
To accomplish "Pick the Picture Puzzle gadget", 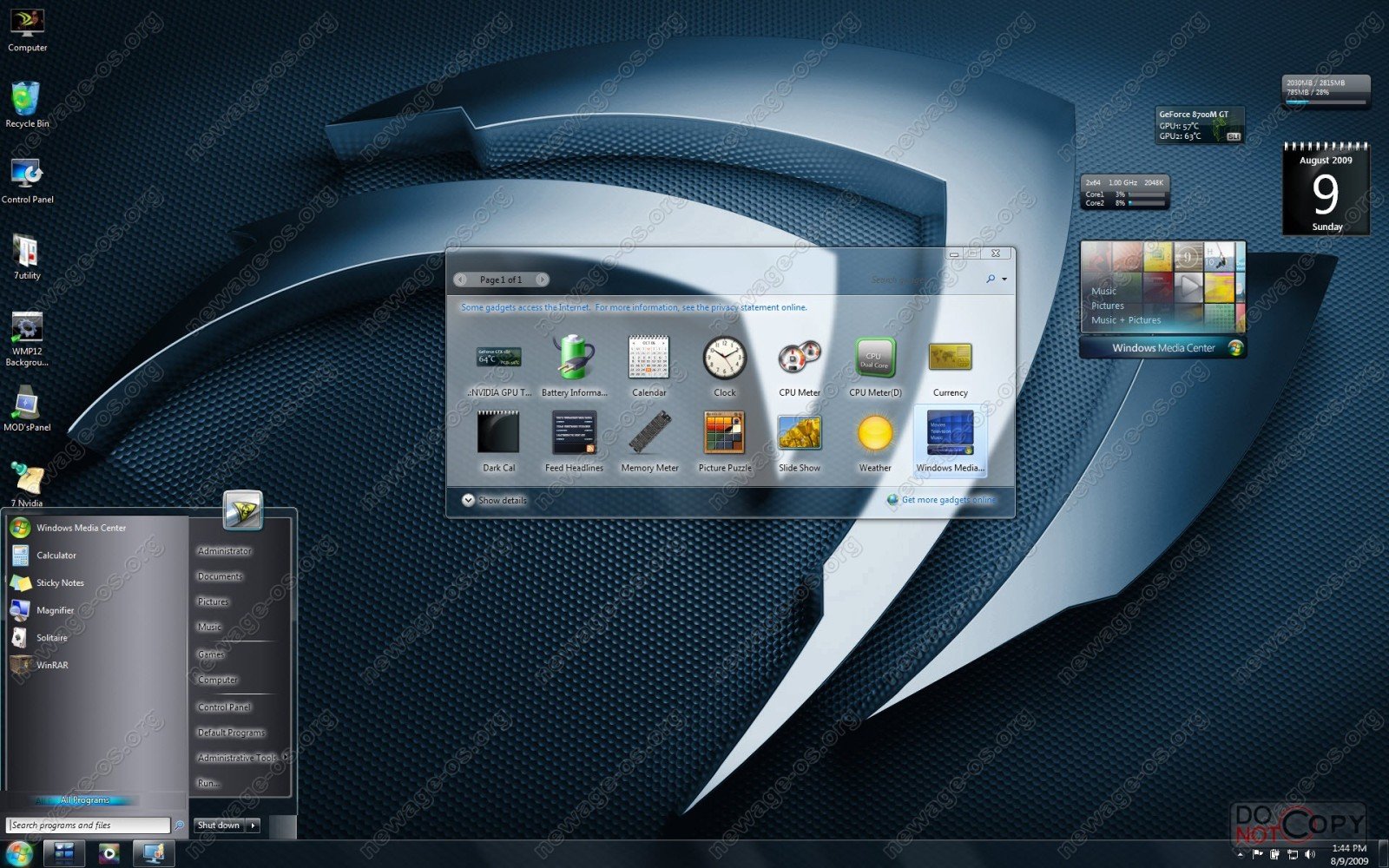I will (725, 441).
